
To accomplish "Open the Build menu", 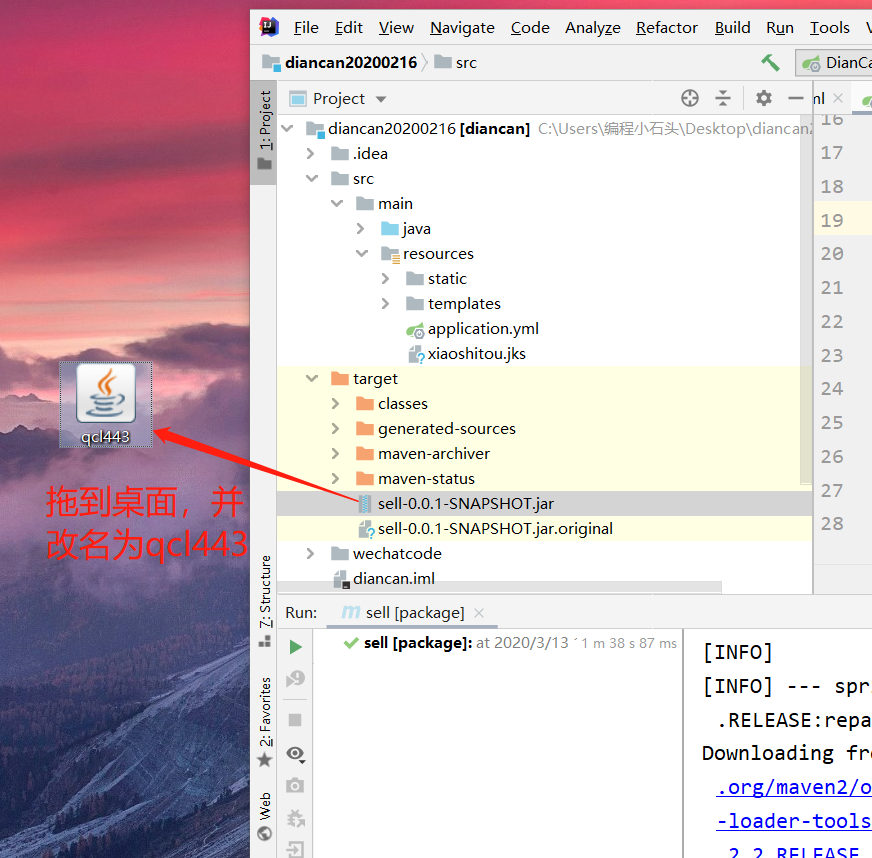I will [732, 27].
